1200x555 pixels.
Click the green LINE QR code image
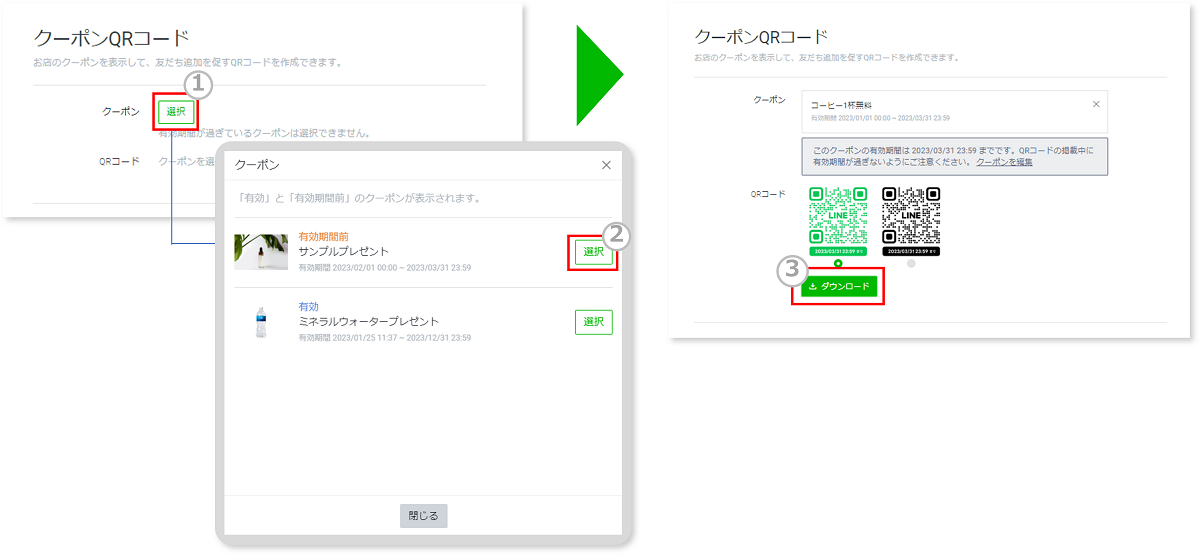pos(838,216)
